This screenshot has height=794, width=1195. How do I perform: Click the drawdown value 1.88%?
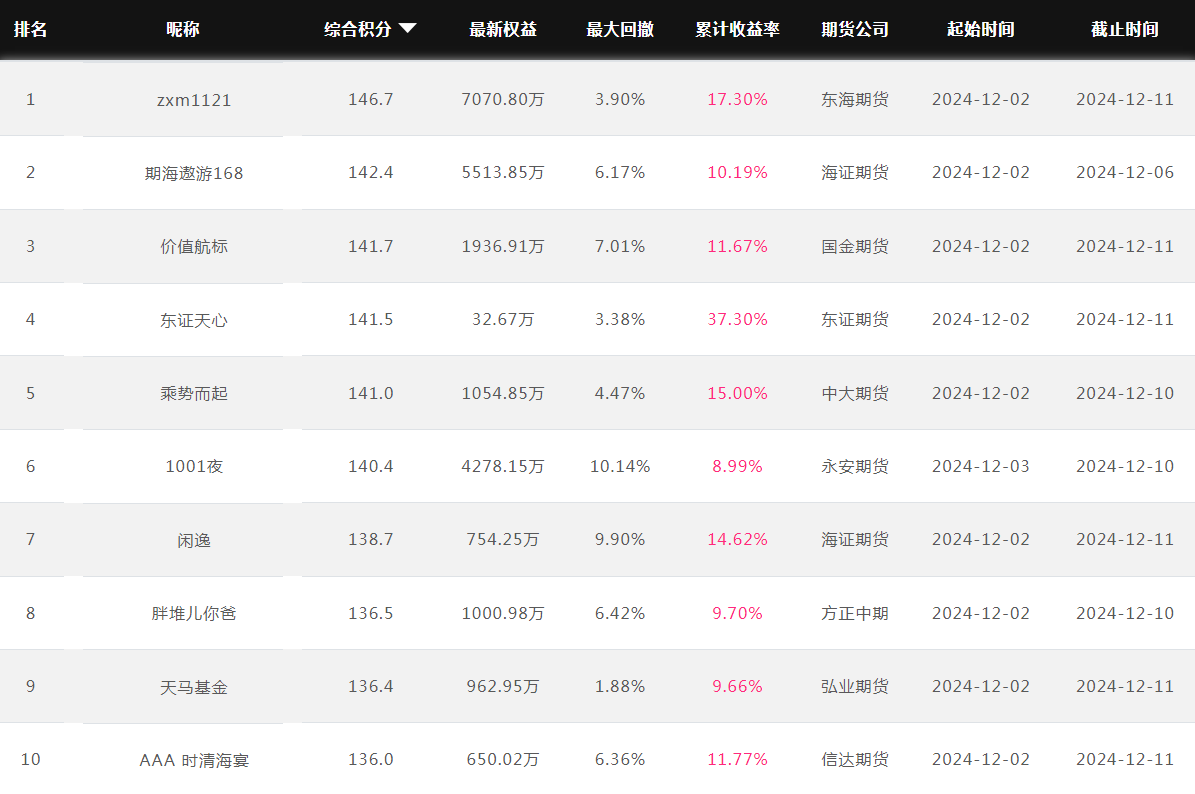point(620,687)
